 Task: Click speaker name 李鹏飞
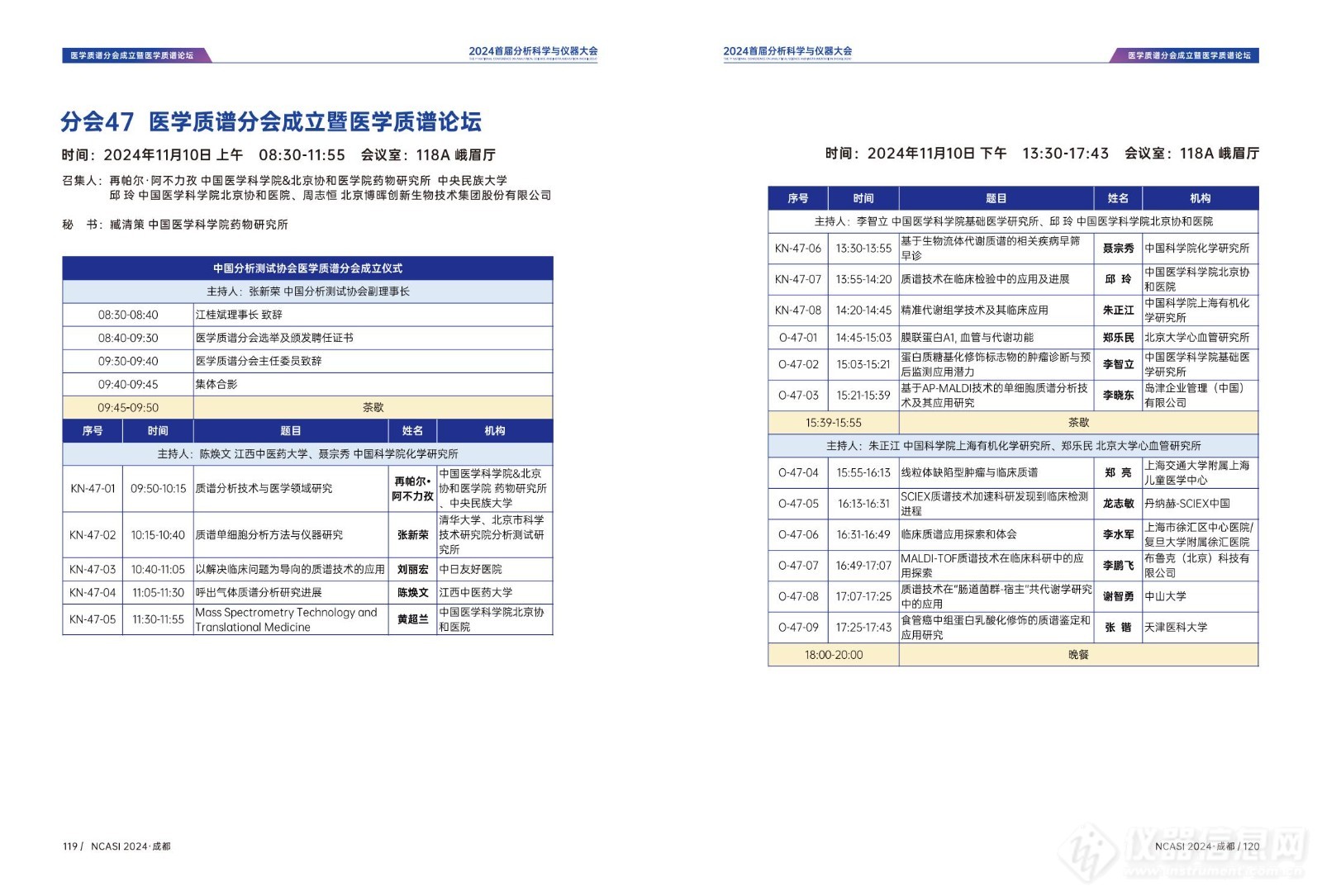click(x=1118, y=566)
